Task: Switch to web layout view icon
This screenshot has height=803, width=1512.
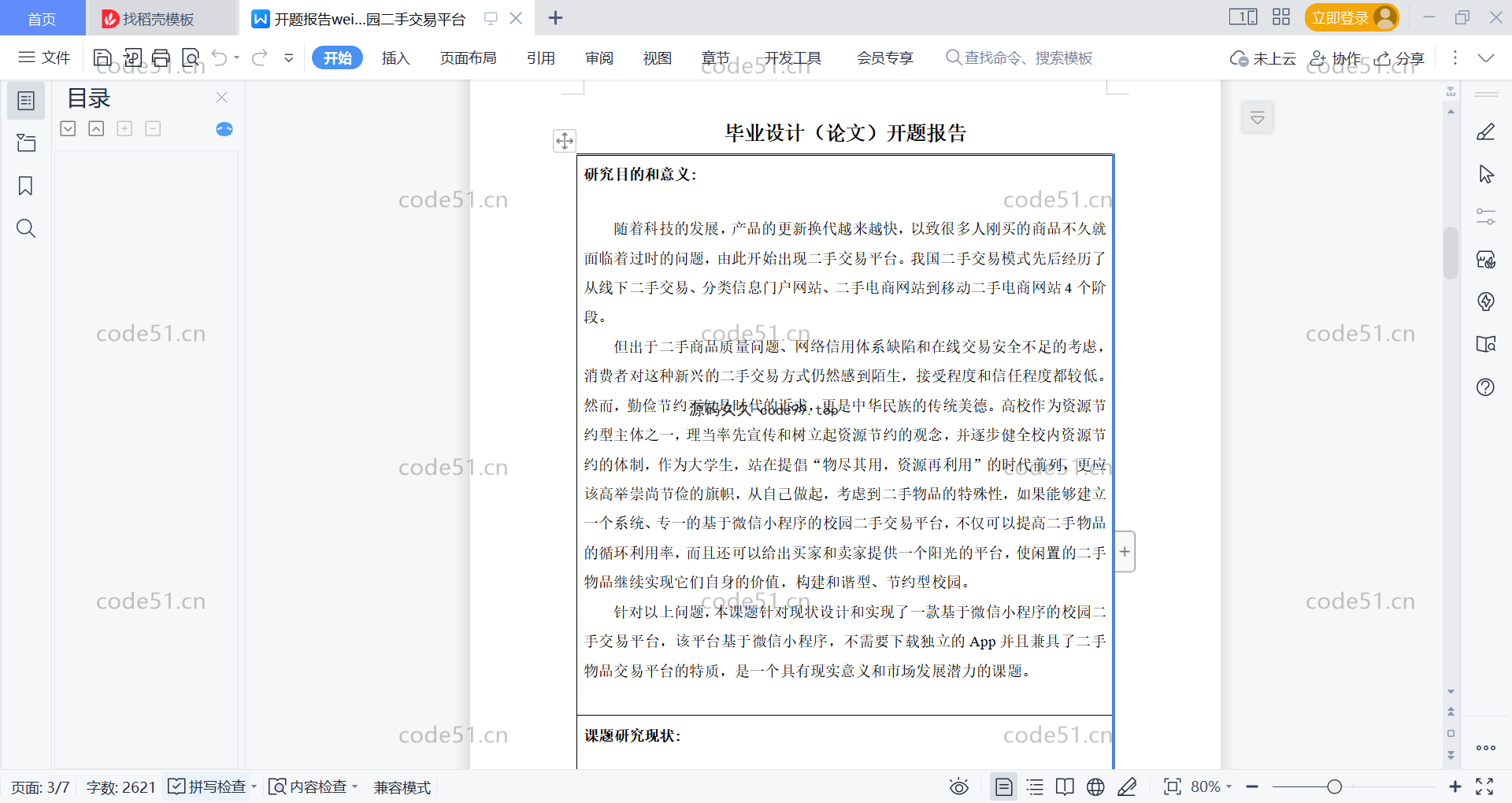Action: click(x=1095, y=786)
